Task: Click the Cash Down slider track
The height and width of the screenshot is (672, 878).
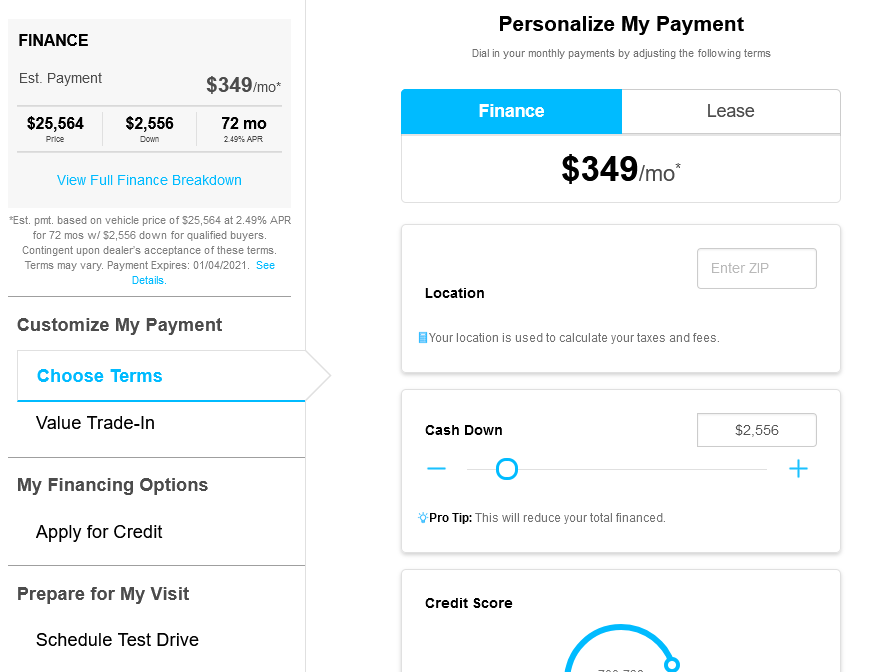Action: (617, 469)
